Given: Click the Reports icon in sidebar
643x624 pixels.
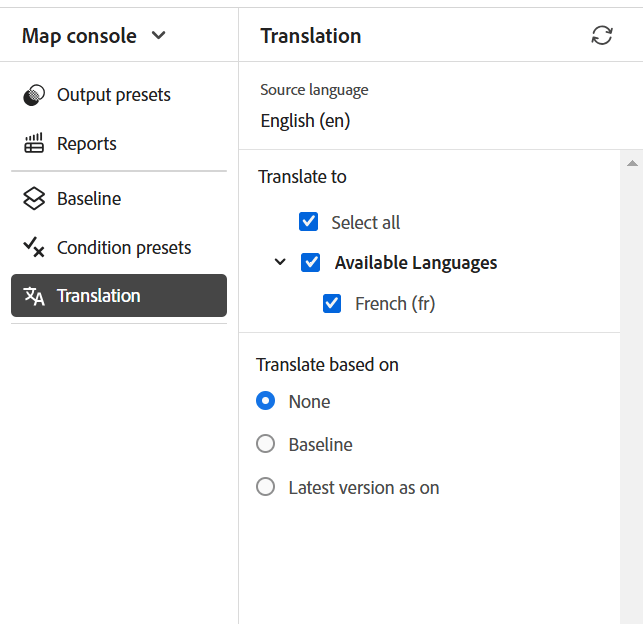Looking at the screenshot, I should click(34, 144).
